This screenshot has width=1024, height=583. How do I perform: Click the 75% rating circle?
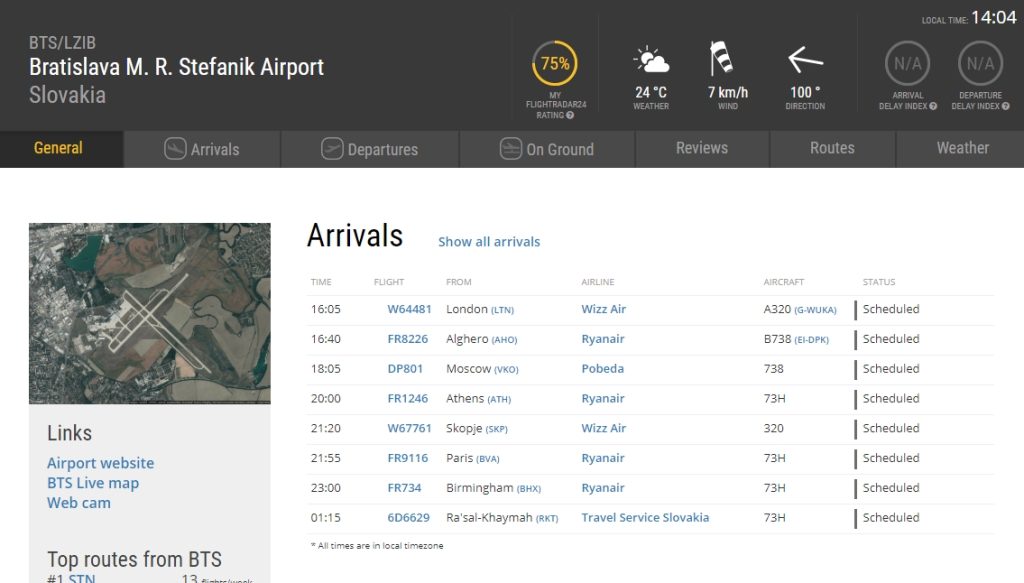point(555,63)
